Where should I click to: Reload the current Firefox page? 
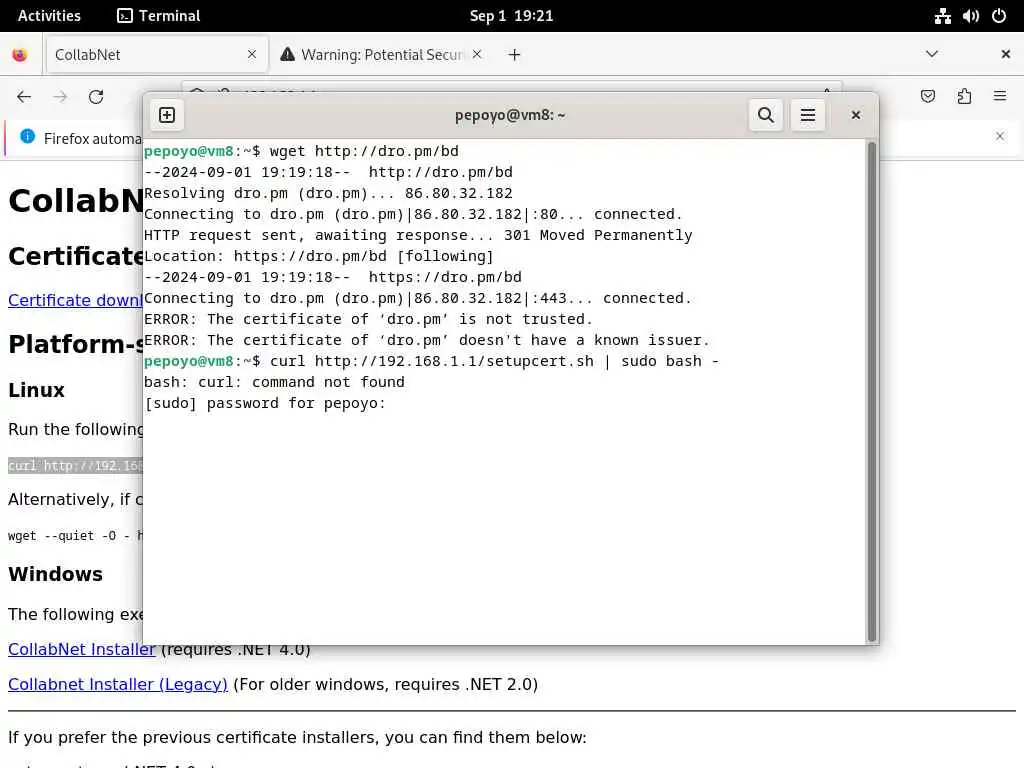tap(96, 97)
